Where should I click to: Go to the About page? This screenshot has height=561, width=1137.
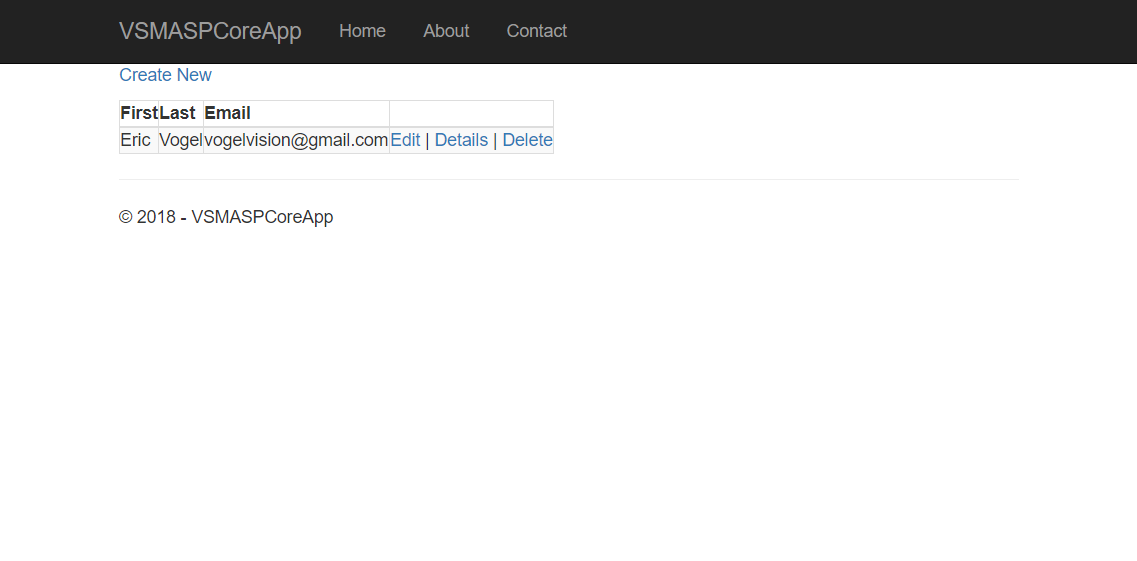tap(446, 31)
